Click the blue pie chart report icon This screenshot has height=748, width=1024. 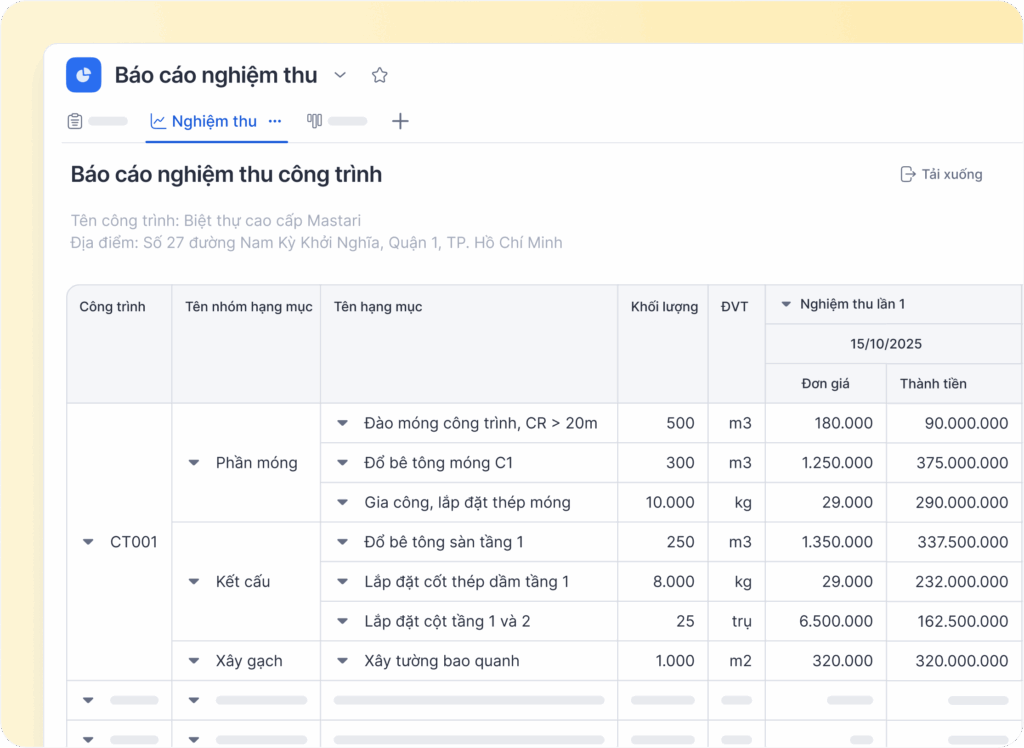point(84,75)
